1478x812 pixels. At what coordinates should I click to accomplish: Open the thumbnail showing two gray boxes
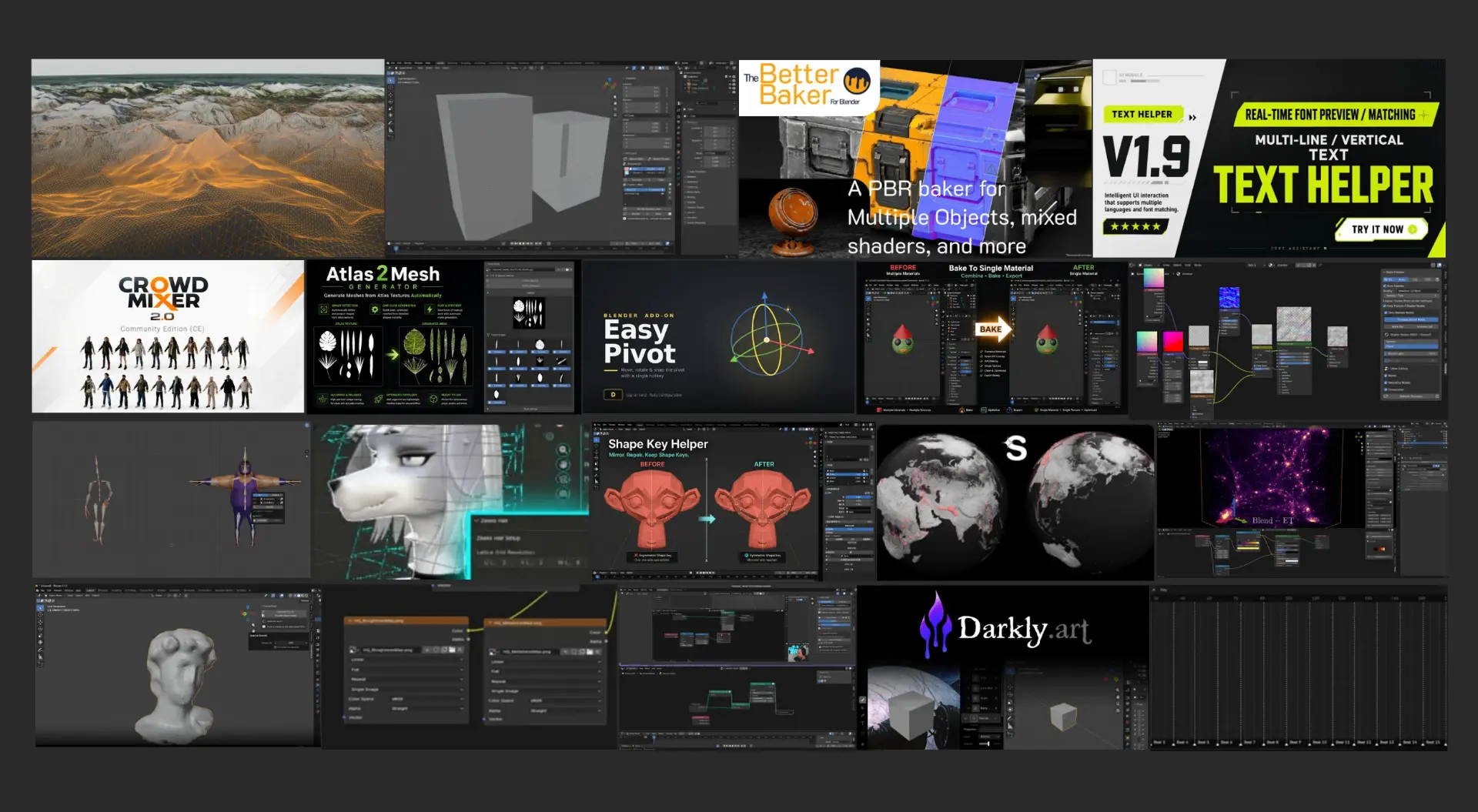pyautogui.click(x=561, y=158)
